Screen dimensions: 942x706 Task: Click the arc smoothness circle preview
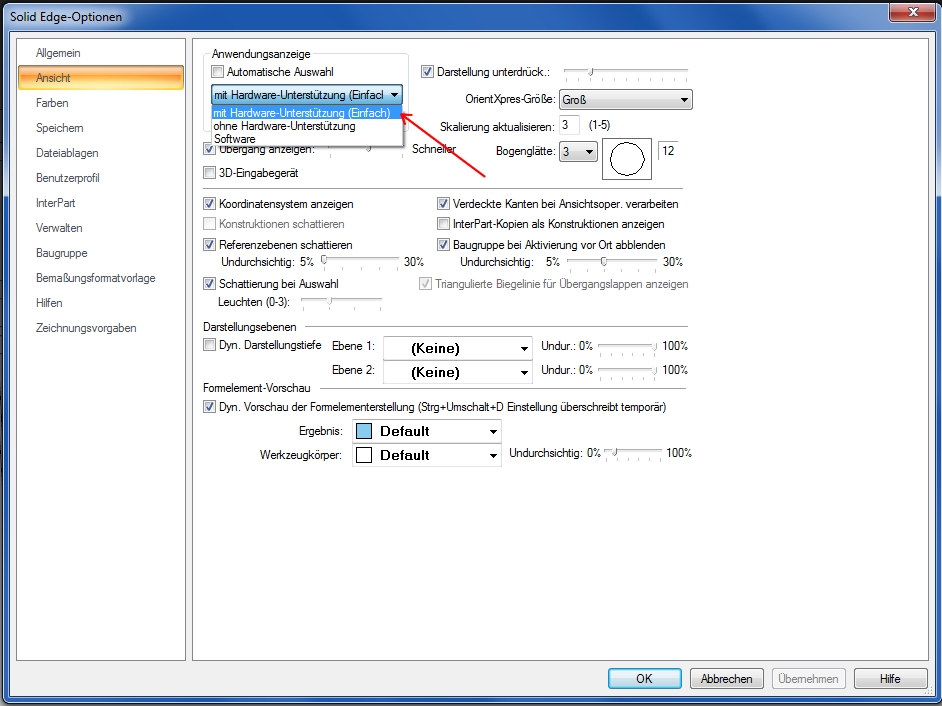tap(627, 159)
